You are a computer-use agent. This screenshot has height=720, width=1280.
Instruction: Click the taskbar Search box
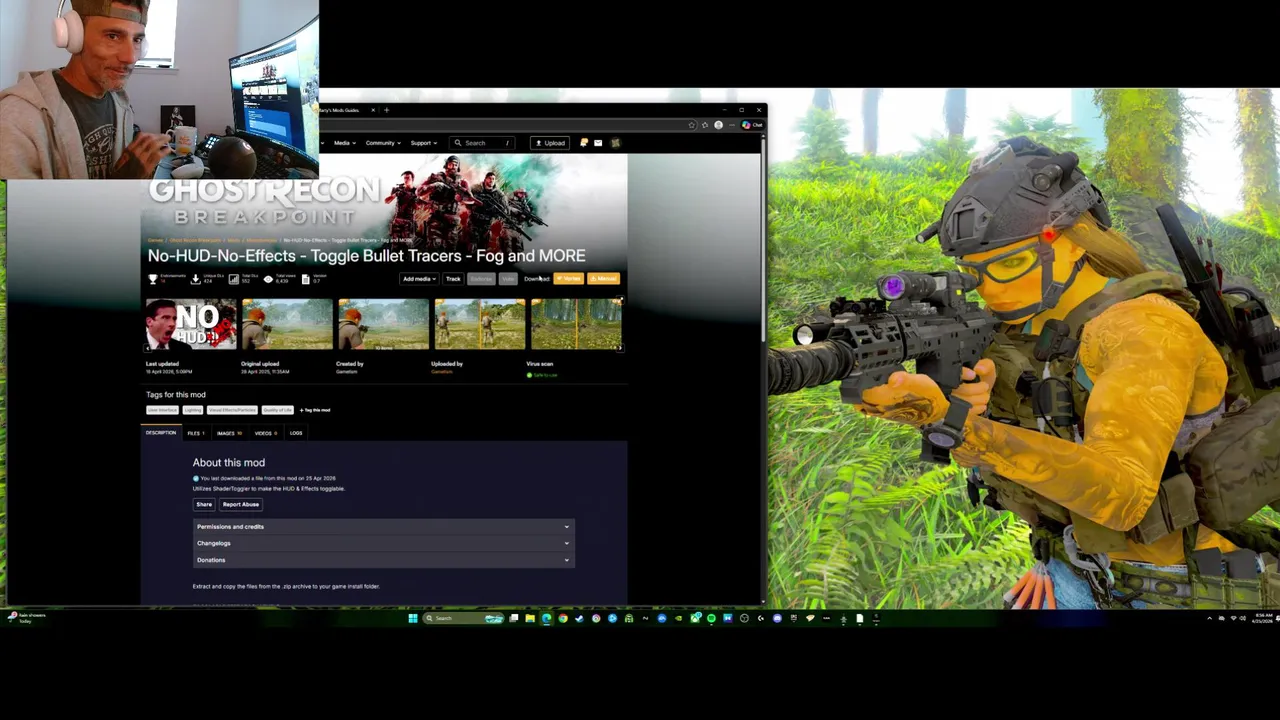(x=463, y=618)
